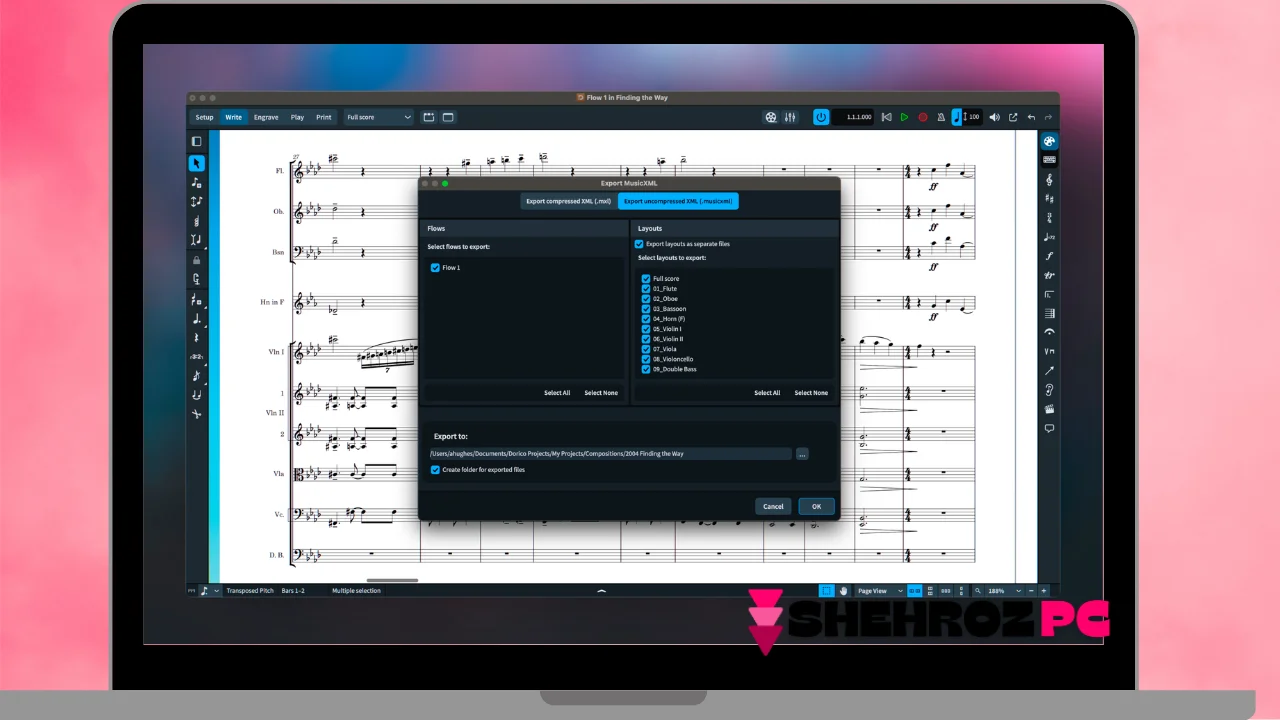Click the playhead position display 1.1.1.000

(x=853, y=117)
